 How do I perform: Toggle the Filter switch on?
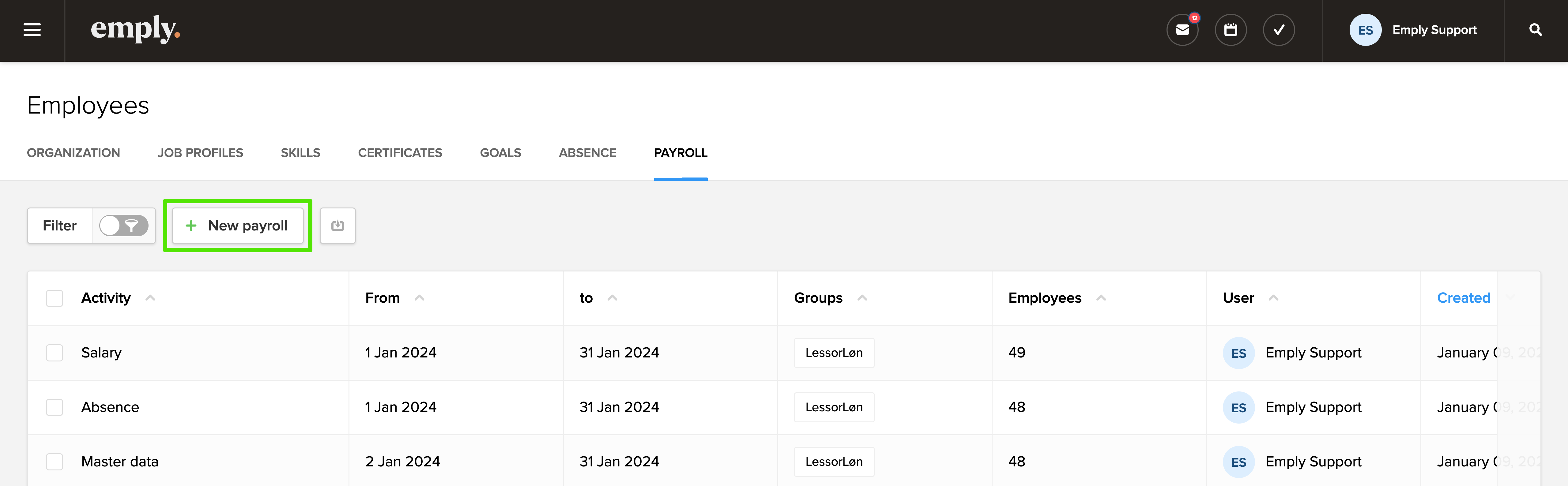tap(123, 226)
